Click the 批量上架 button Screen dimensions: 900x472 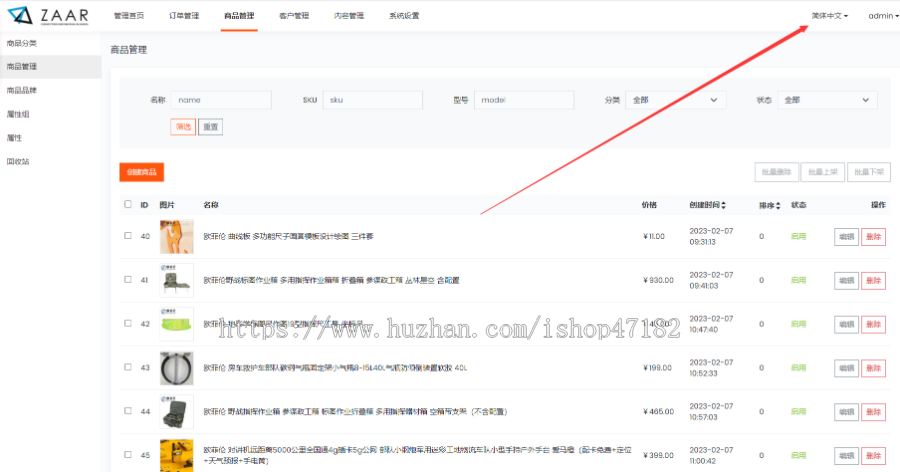point(823,172)
